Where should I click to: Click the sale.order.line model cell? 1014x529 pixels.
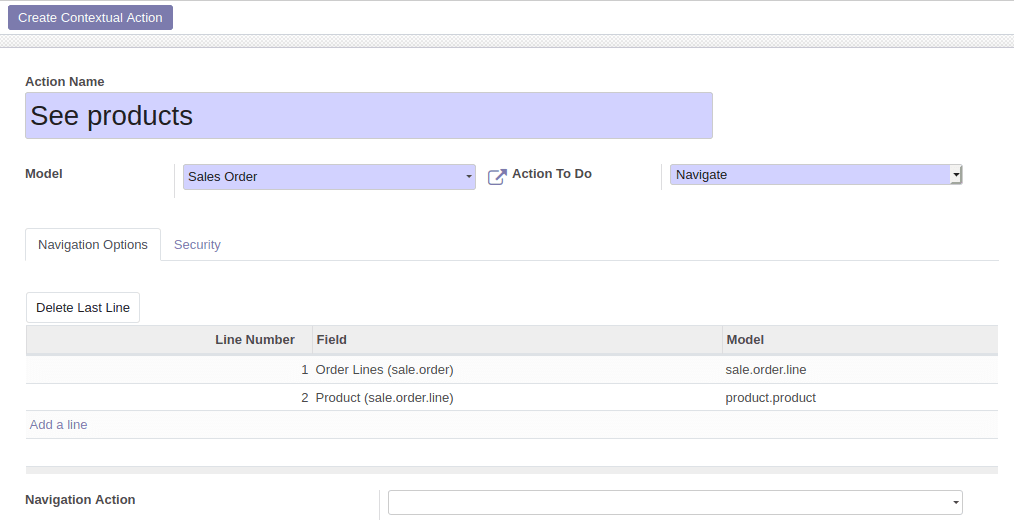coord(766,370)
